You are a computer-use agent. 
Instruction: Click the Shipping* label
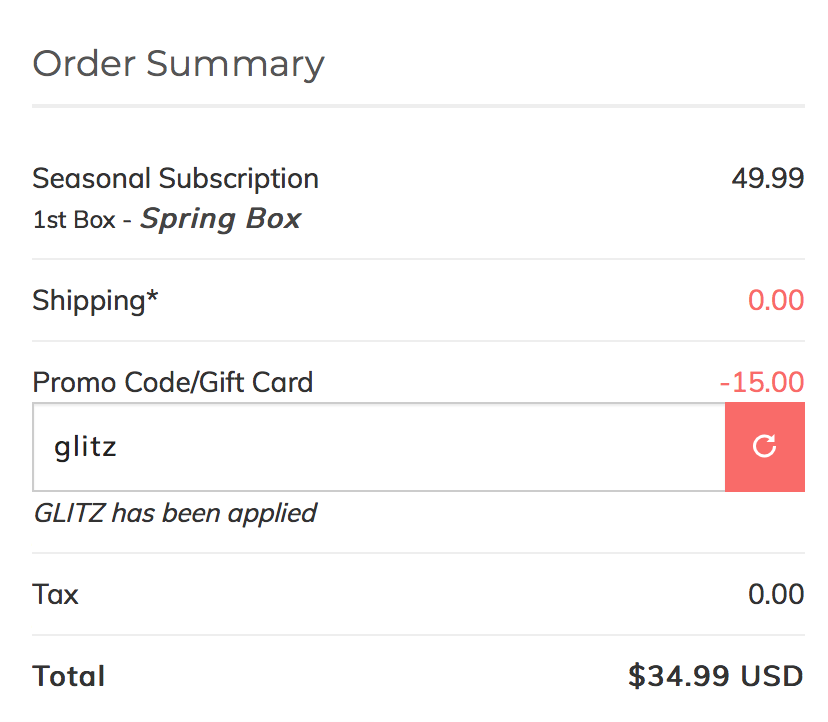pyautogui.click(x=95, y=301)
